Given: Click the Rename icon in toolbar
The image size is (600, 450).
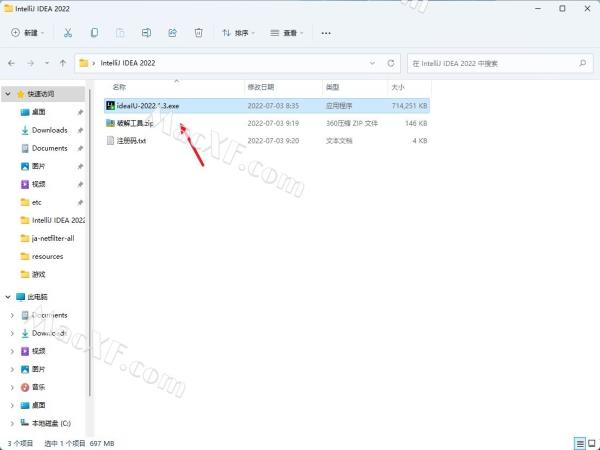Looking at the screenshot, I should coord(146,33).
